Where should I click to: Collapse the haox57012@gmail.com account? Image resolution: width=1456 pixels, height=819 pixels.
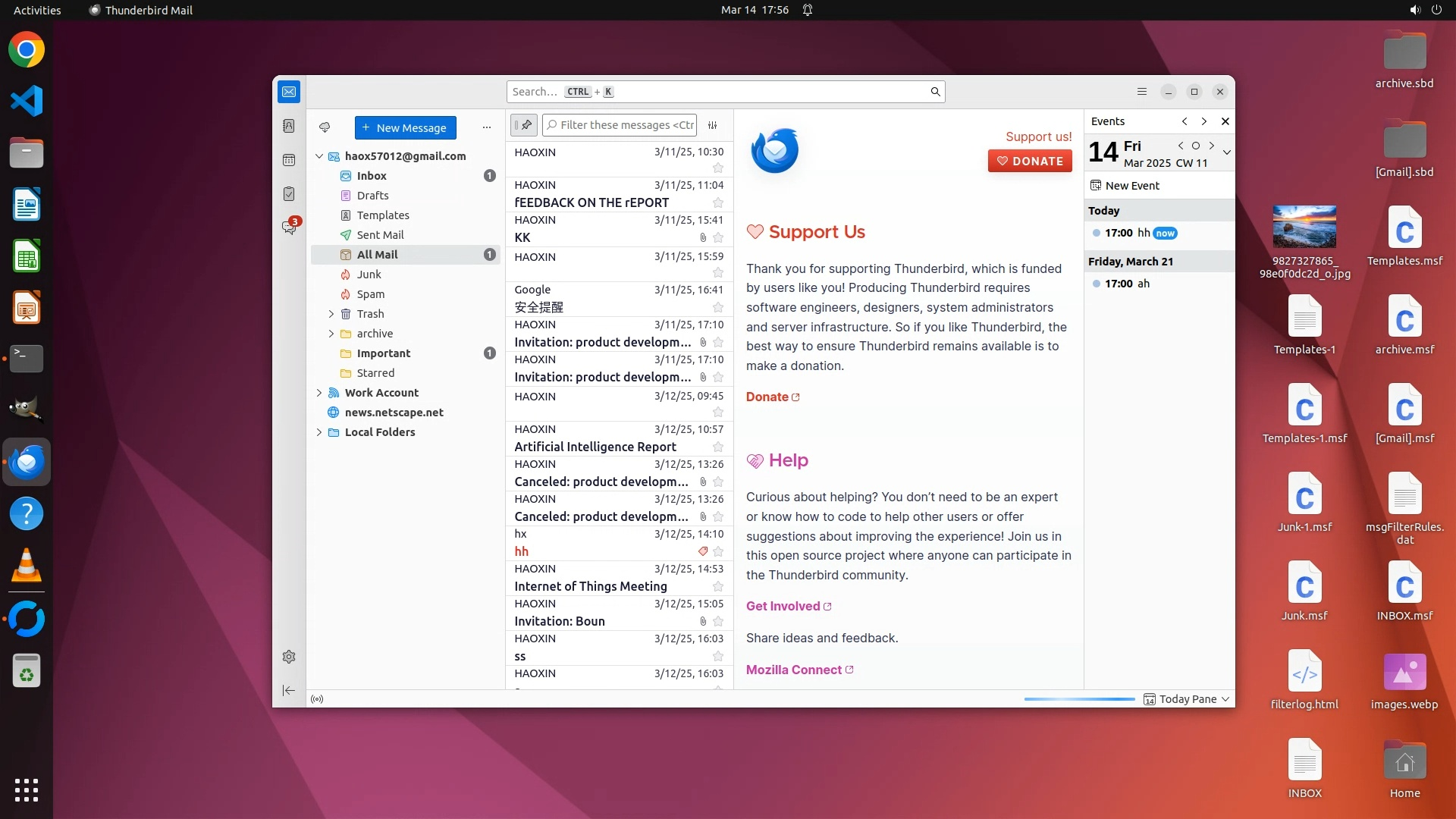click(x=319, y=156)
